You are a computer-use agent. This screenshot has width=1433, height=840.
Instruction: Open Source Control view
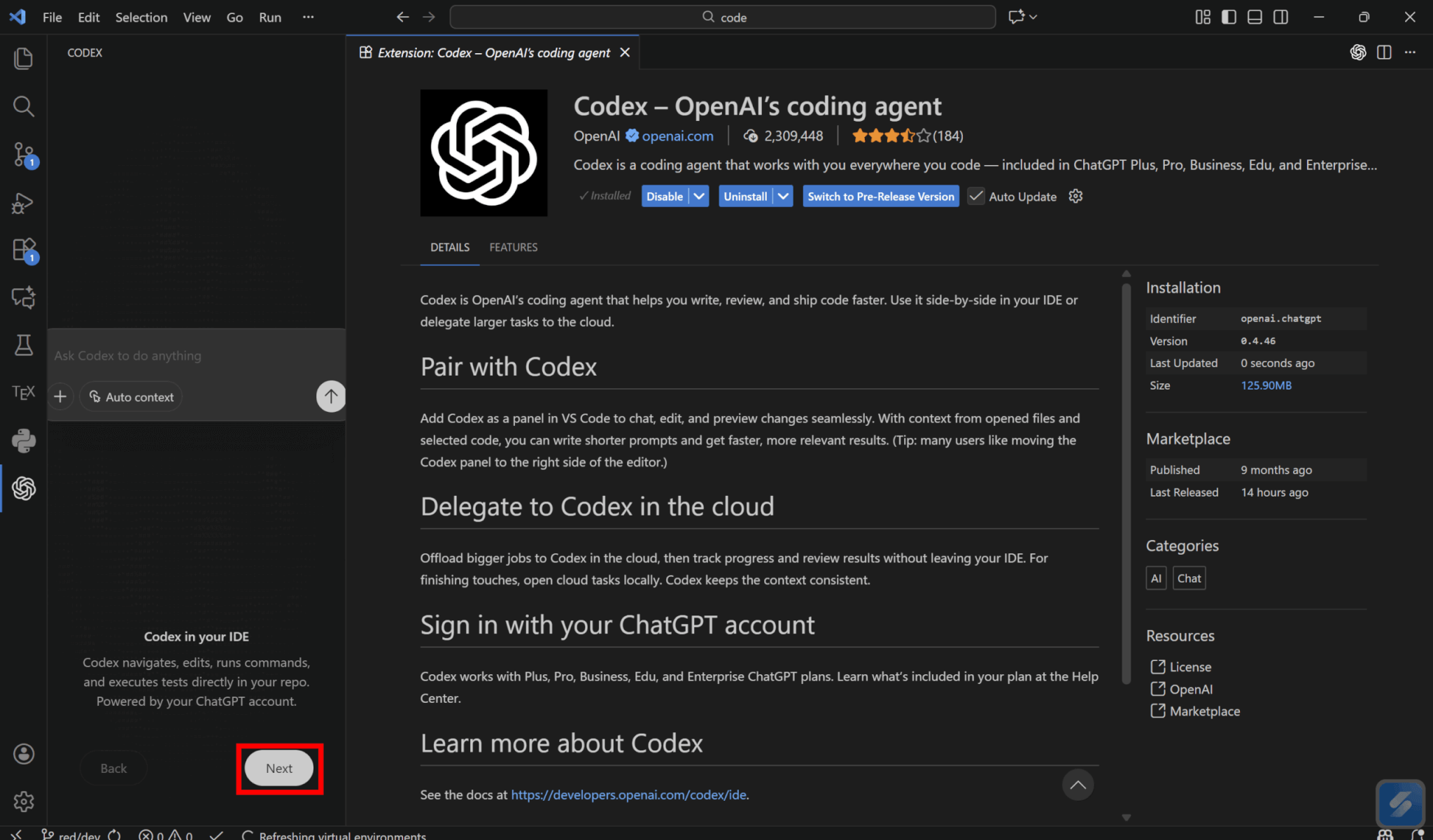click(x=24, y=155)
